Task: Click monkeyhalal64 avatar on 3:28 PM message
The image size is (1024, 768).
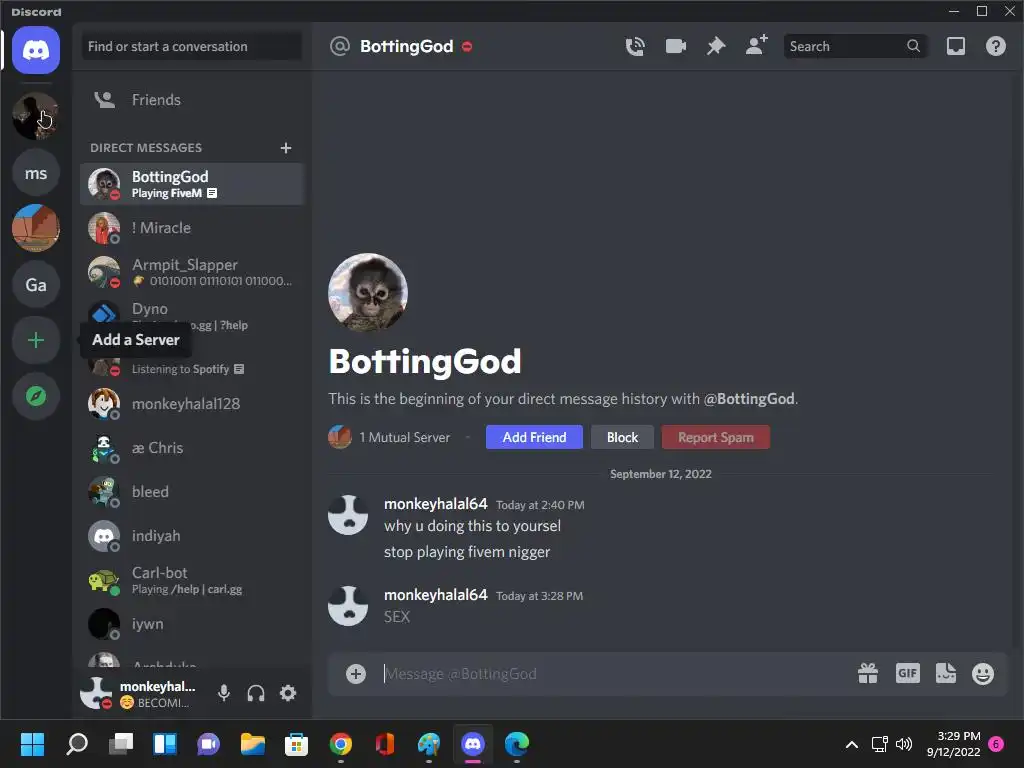Action: click(348, 605)
